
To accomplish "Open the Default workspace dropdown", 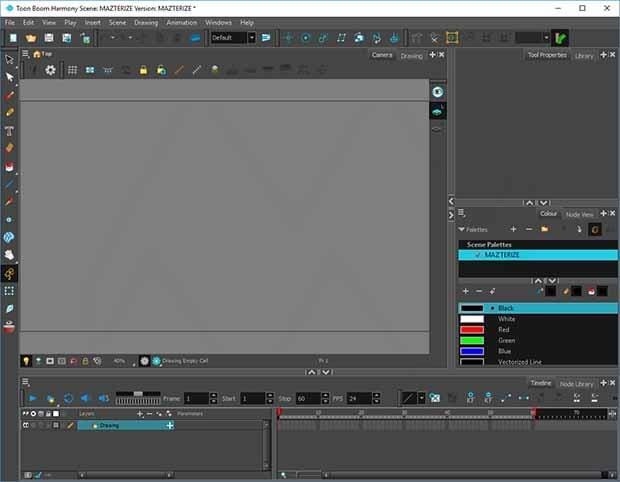I will [x=233, y=38].
